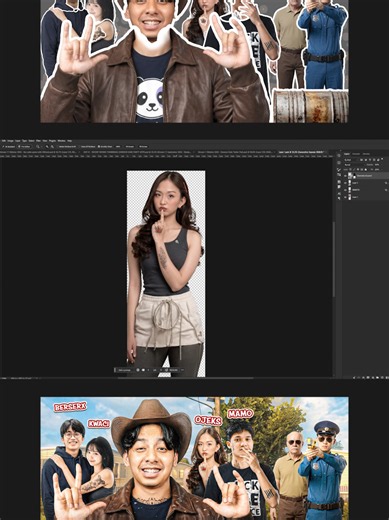The height and width of the screenshot is (520, 389).
Task: Click the lock image pixels brush icon
Action: click(354, 169)
